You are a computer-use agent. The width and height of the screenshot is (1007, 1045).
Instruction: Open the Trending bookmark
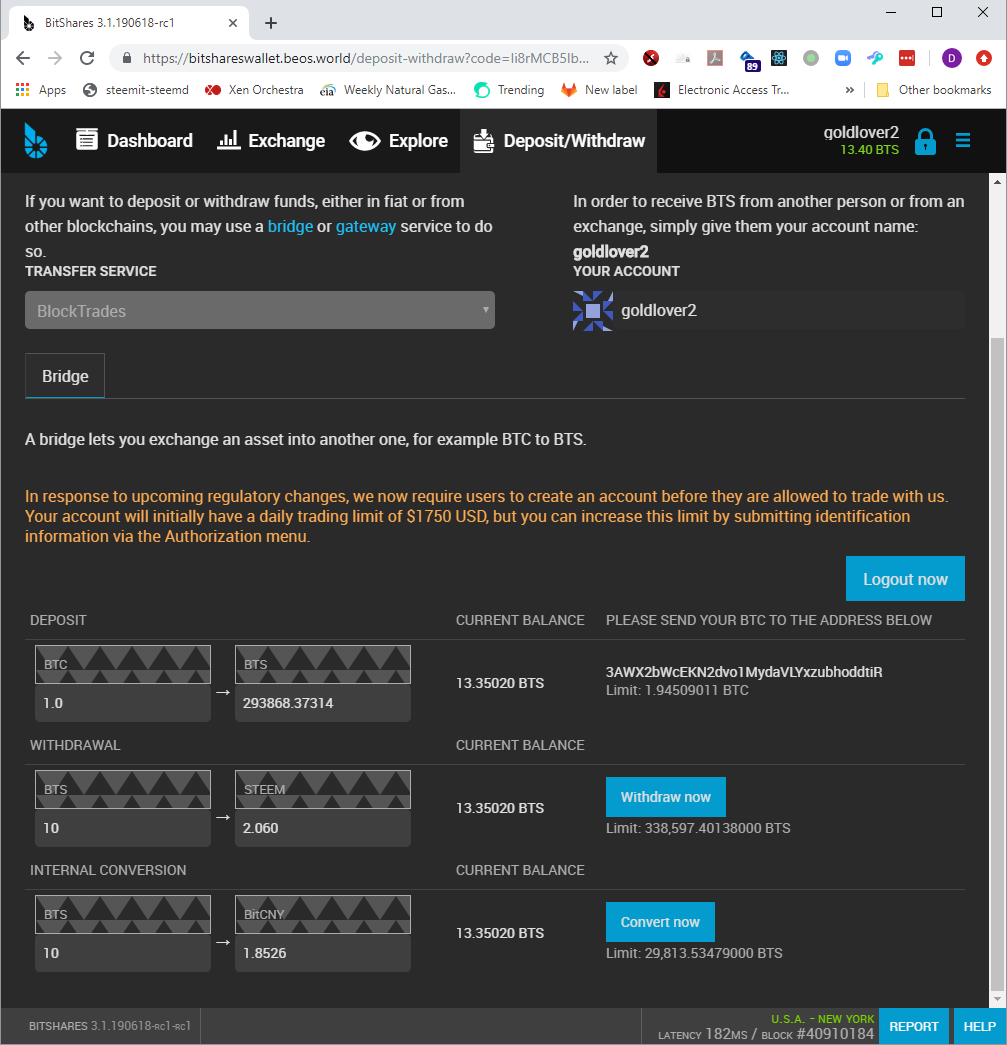[x=509, y=89]
